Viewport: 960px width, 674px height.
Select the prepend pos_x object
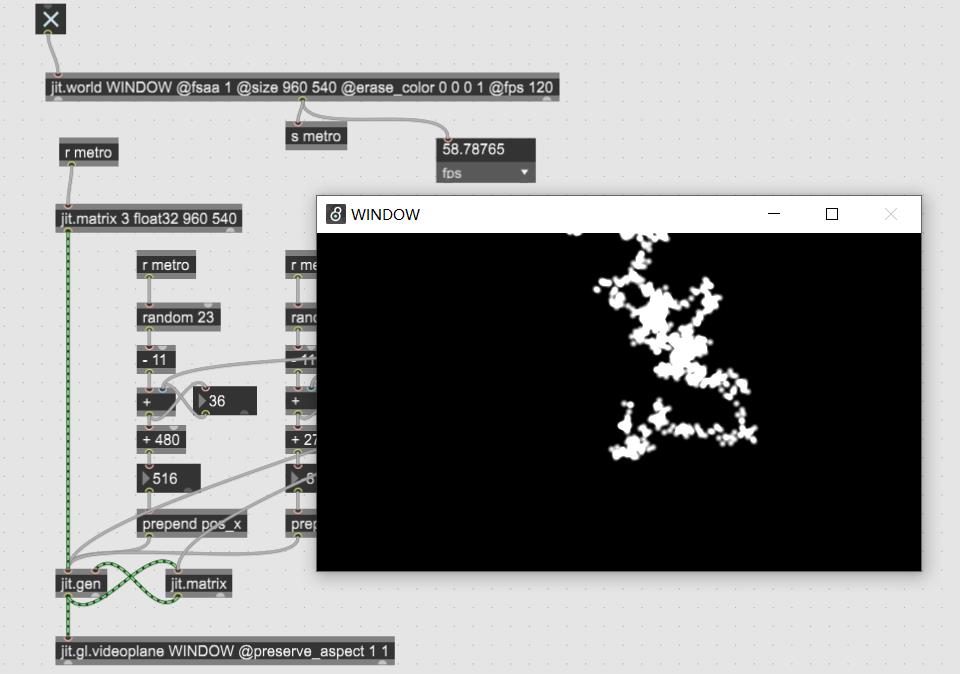pos(193,524)
